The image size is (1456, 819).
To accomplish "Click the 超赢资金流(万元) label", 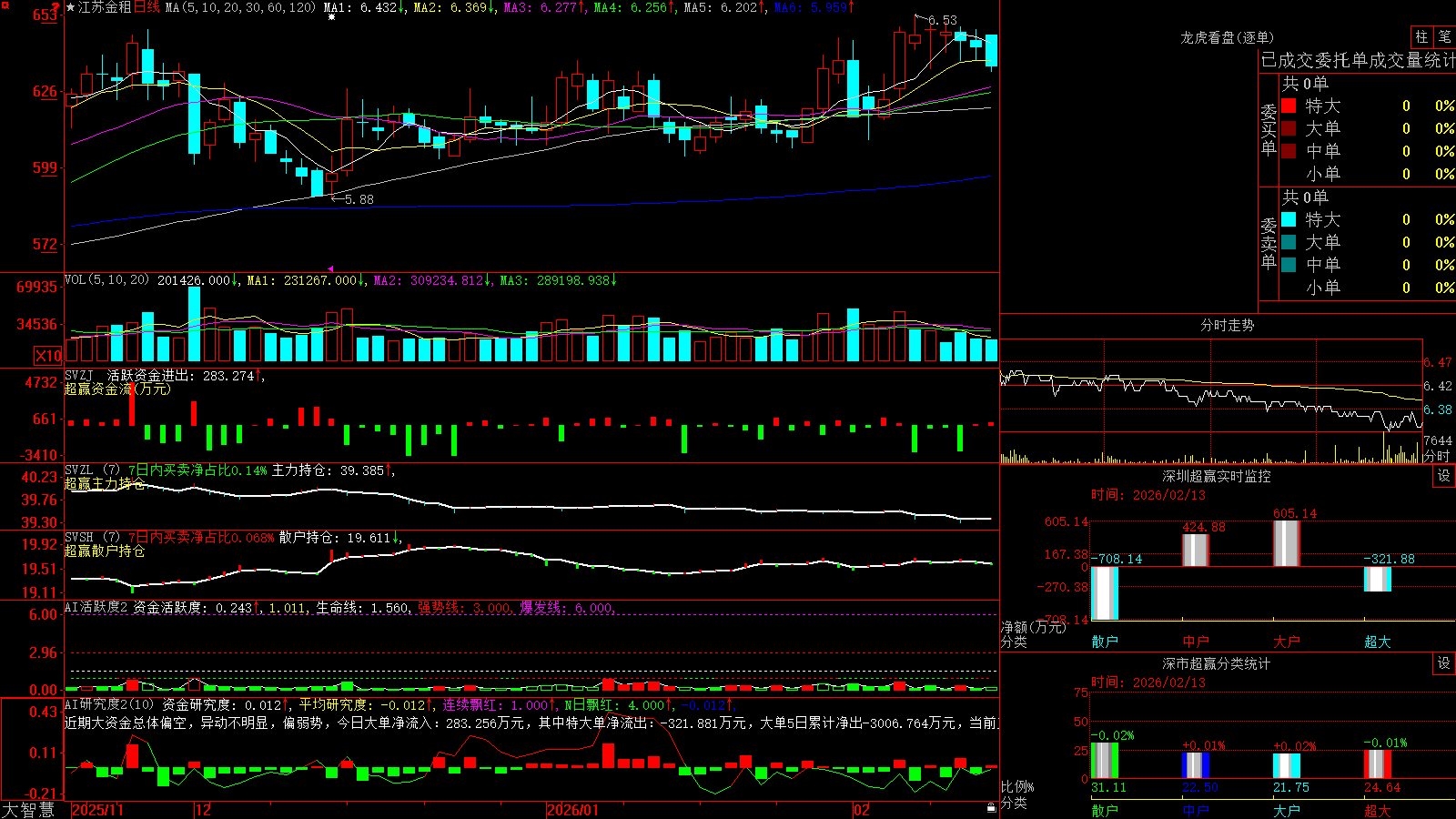I will (x=117, y=389).
